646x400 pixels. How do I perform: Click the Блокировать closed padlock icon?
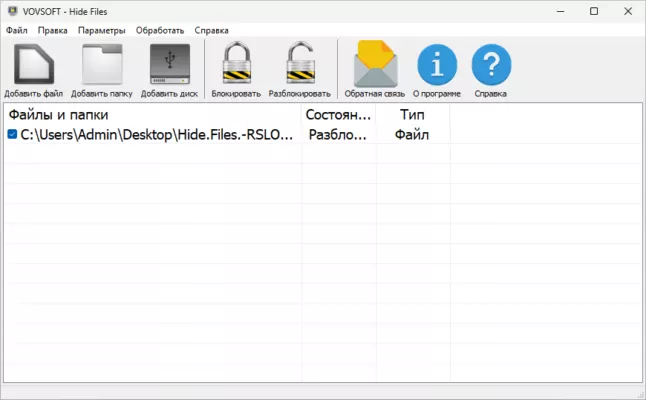(x=236, y=63)
